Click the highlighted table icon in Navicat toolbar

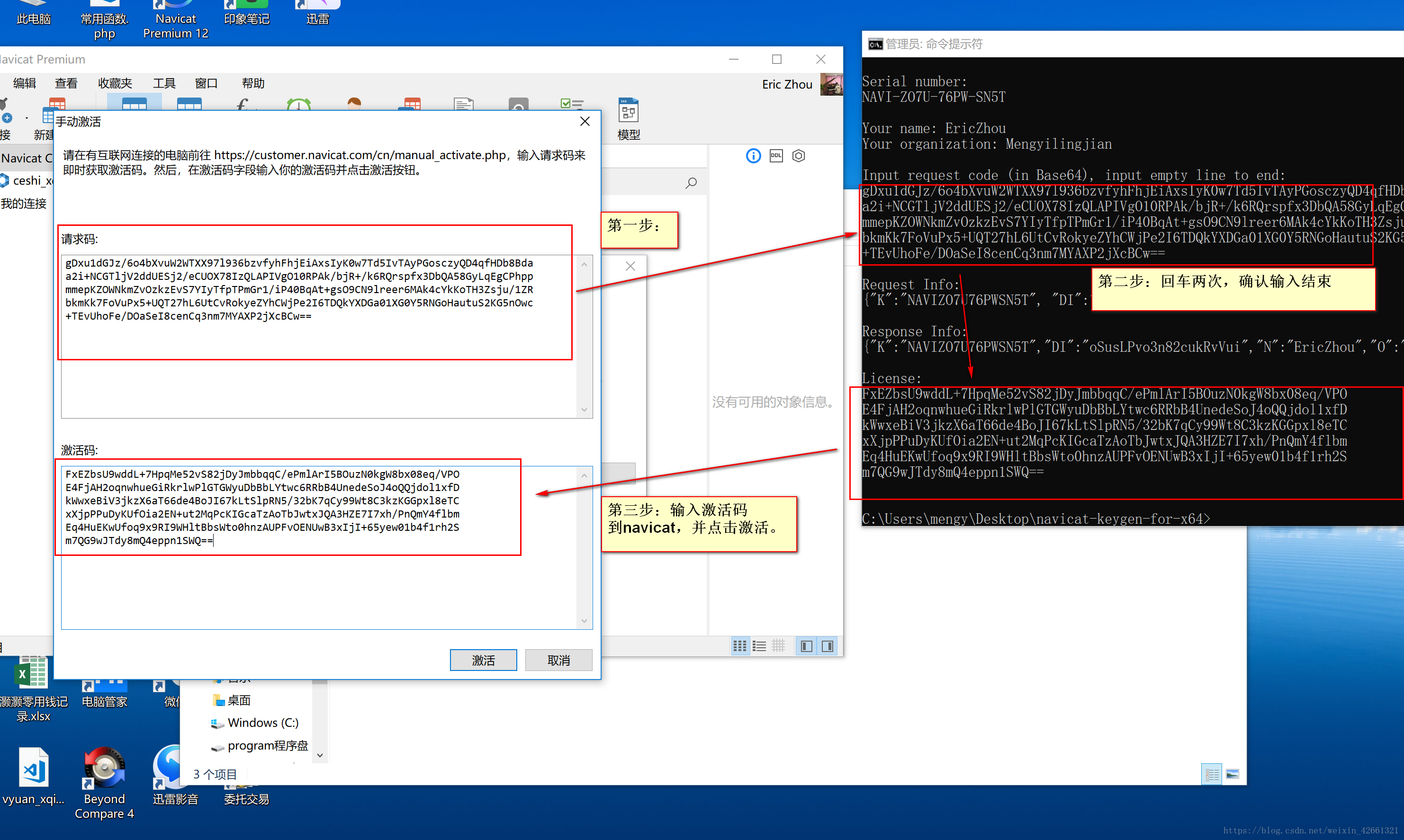(x=134, y=104)
